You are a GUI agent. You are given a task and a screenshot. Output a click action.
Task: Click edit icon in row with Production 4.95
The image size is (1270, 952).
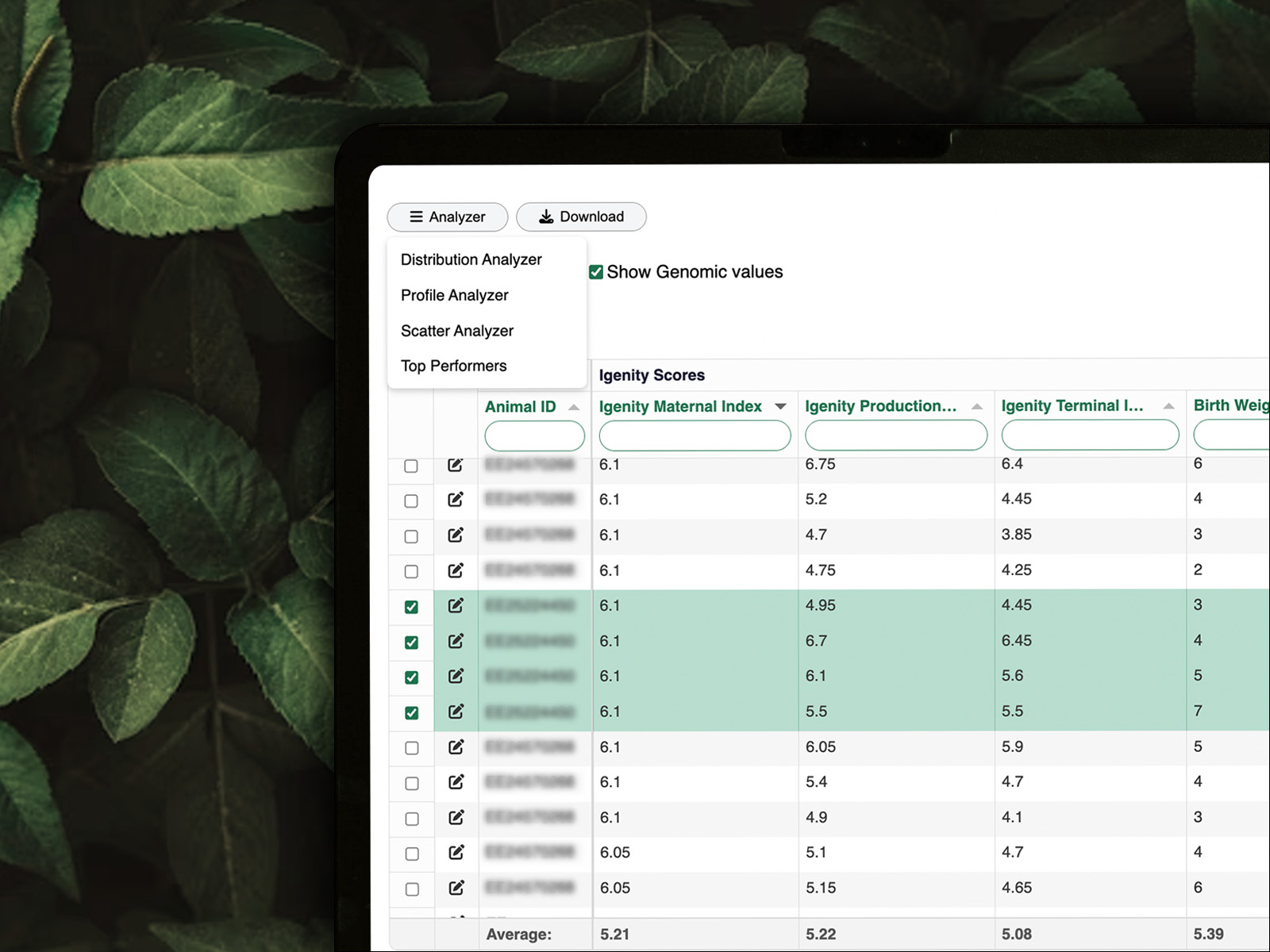[x=456, y=606]
